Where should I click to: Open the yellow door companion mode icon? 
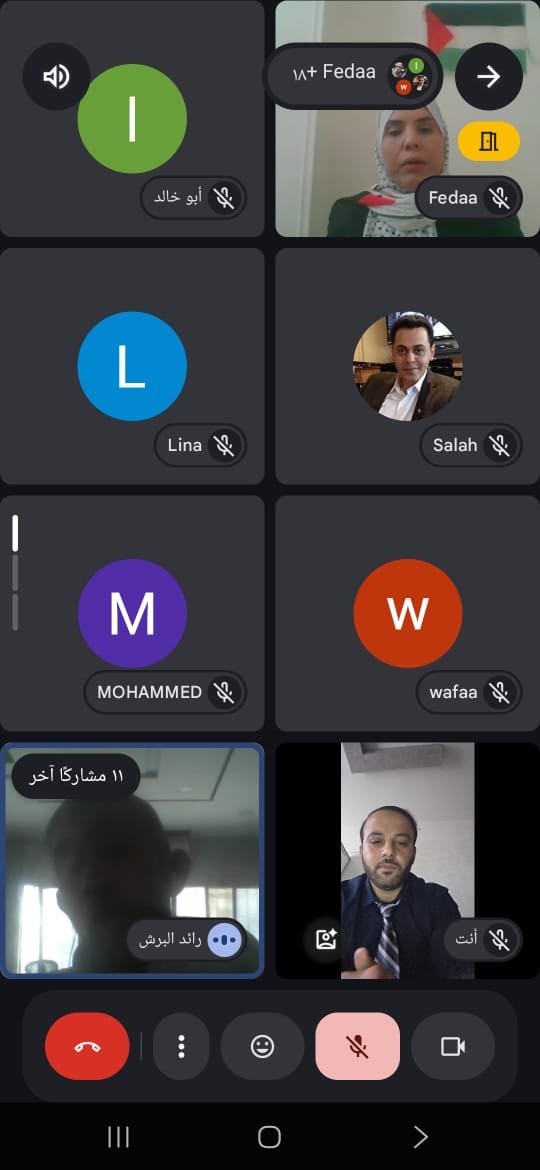coord(489,141)
